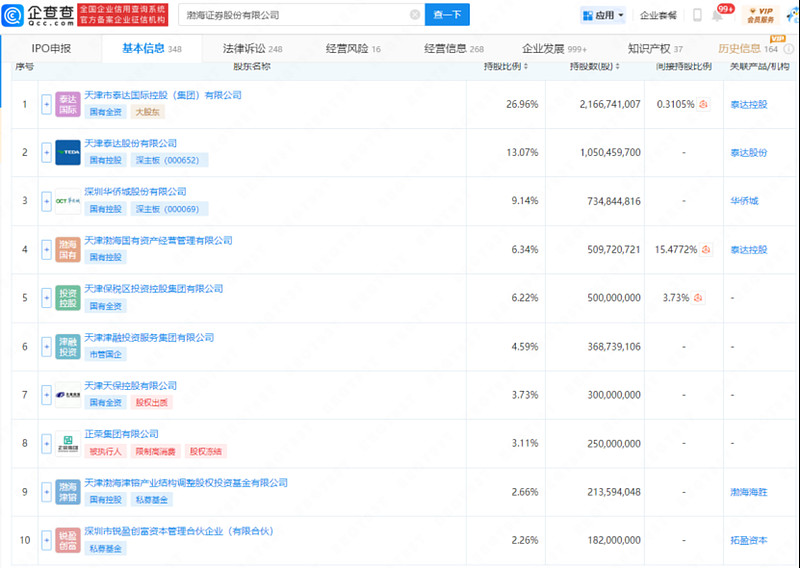Image resolution: width=800 pixels, height=568 pixels.
Task: Click the 津融投资 teal company logo
Action: (68, 347)
